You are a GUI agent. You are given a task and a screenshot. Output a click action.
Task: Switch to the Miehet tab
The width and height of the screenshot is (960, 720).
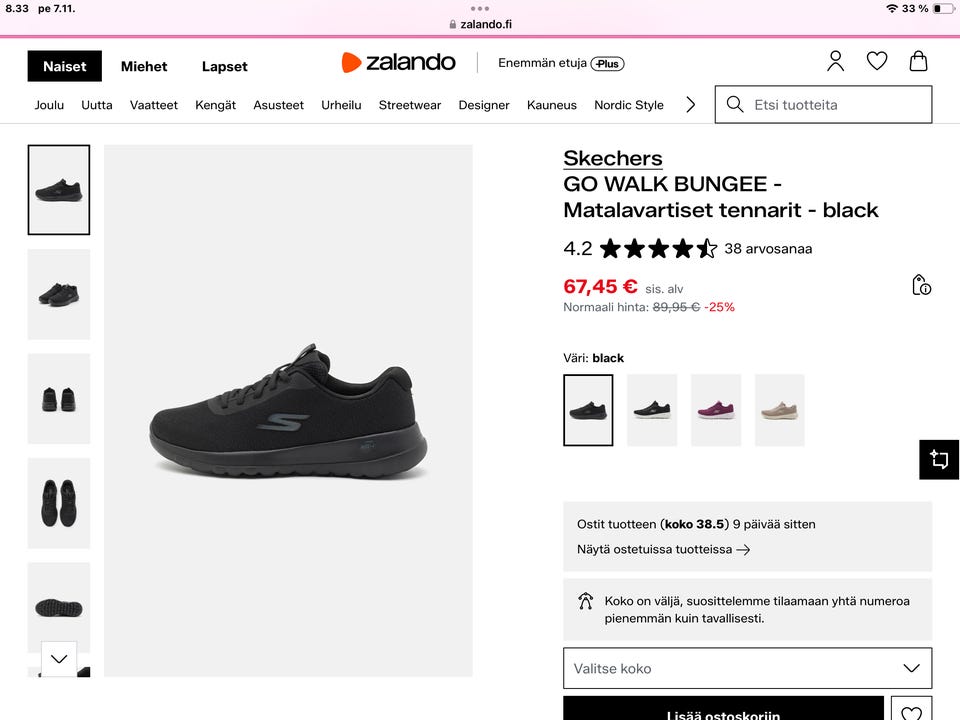pos(144,67)
